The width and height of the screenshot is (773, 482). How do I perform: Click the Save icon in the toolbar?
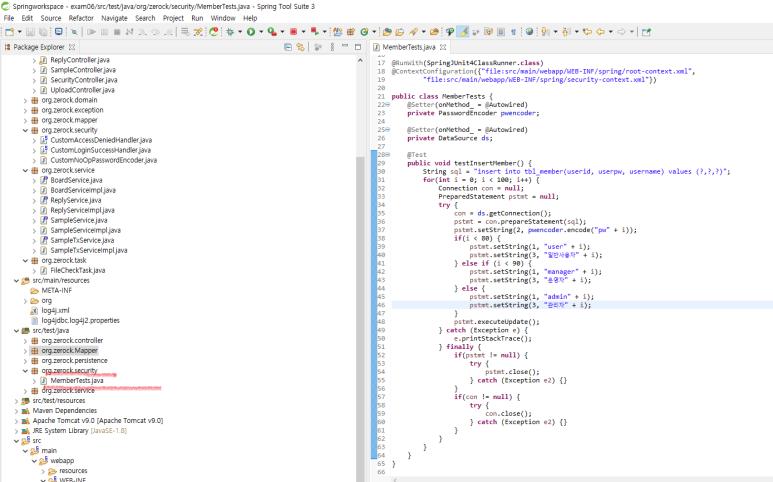tap(30, 32)
